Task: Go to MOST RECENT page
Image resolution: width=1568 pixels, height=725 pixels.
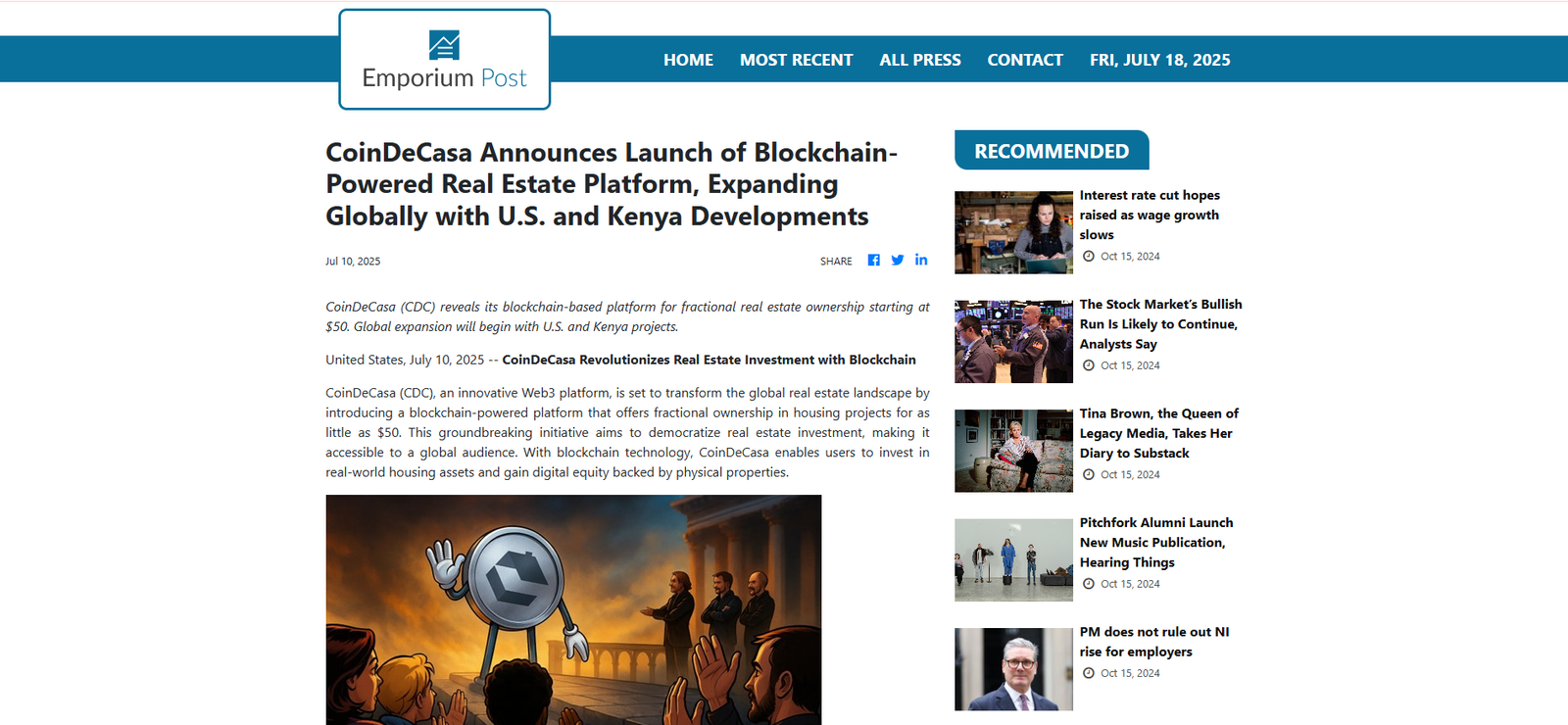Action: [x=796, y=60]
